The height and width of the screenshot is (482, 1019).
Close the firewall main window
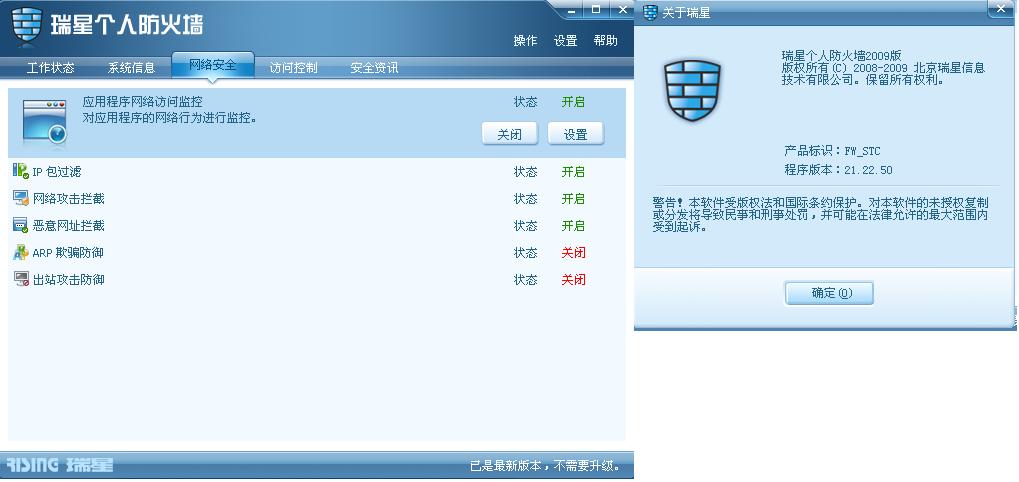(621, 9)
